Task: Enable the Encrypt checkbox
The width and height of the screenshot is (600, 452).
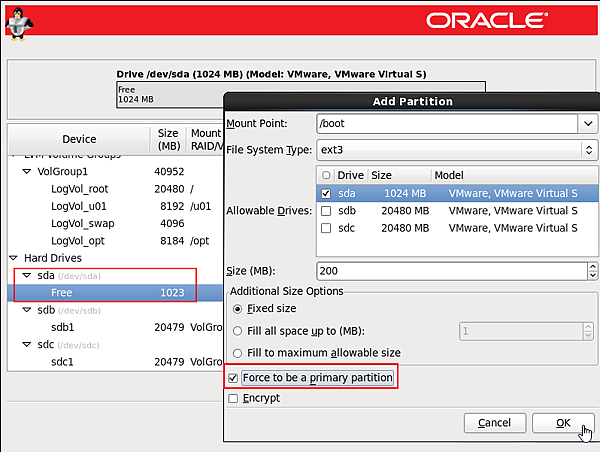Action: pyautogui.click(x=234, y=398)
